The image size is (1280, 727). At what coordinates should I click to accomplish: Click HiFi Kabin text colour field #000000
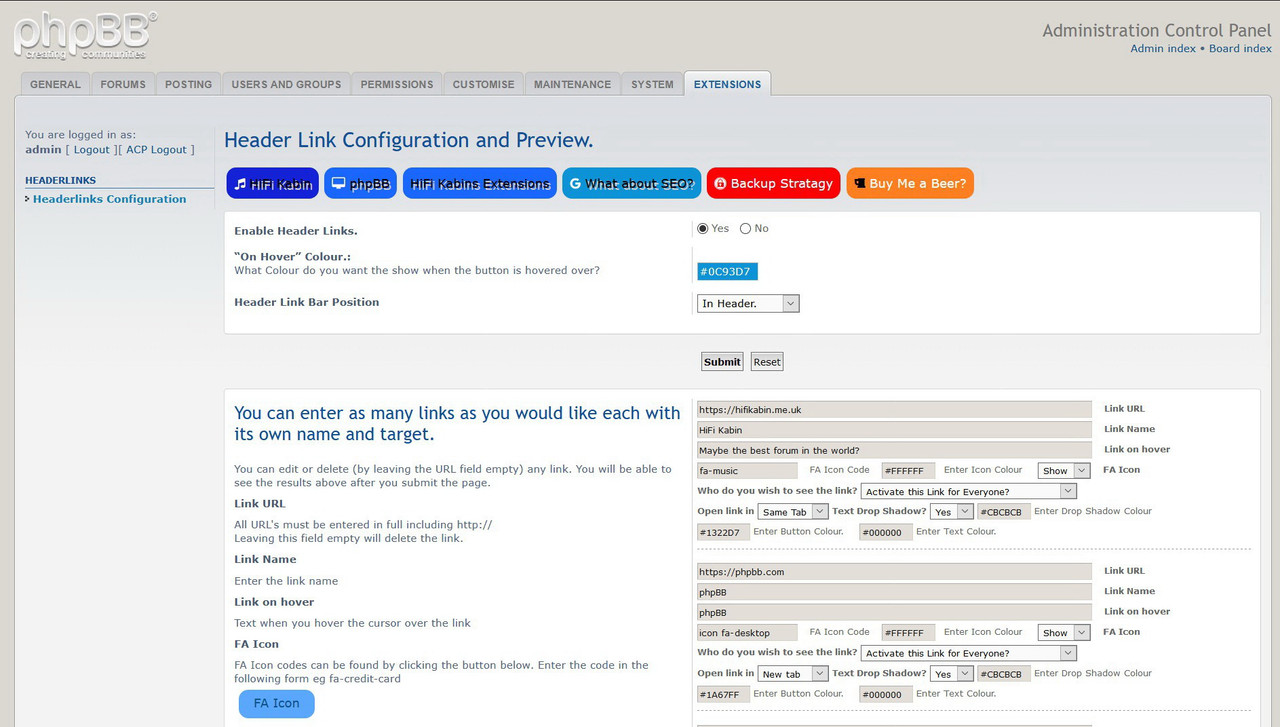pyautogui.click(x=886, y=532)
